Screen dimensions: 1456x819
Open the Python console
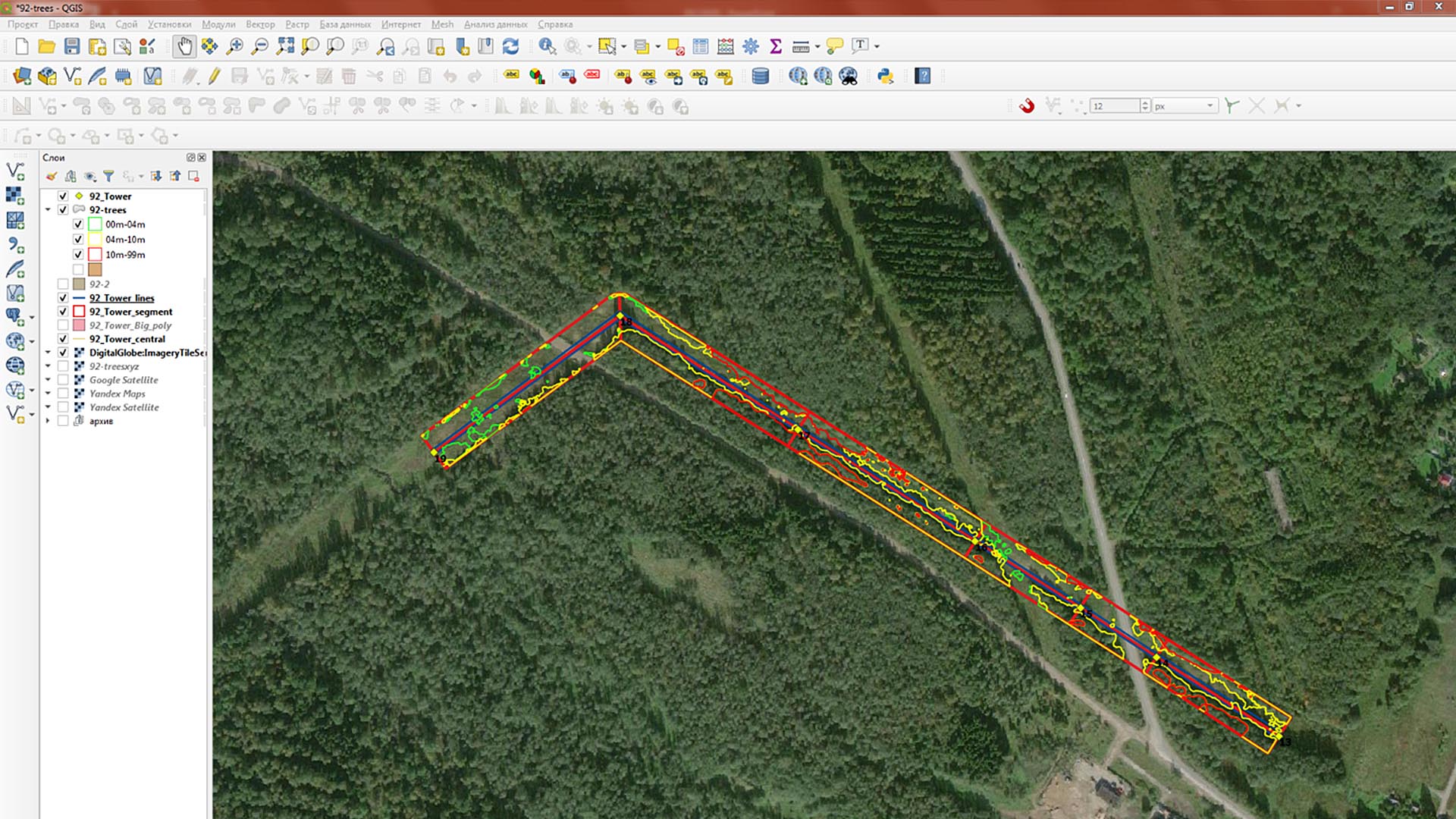[x=885, y=76]
